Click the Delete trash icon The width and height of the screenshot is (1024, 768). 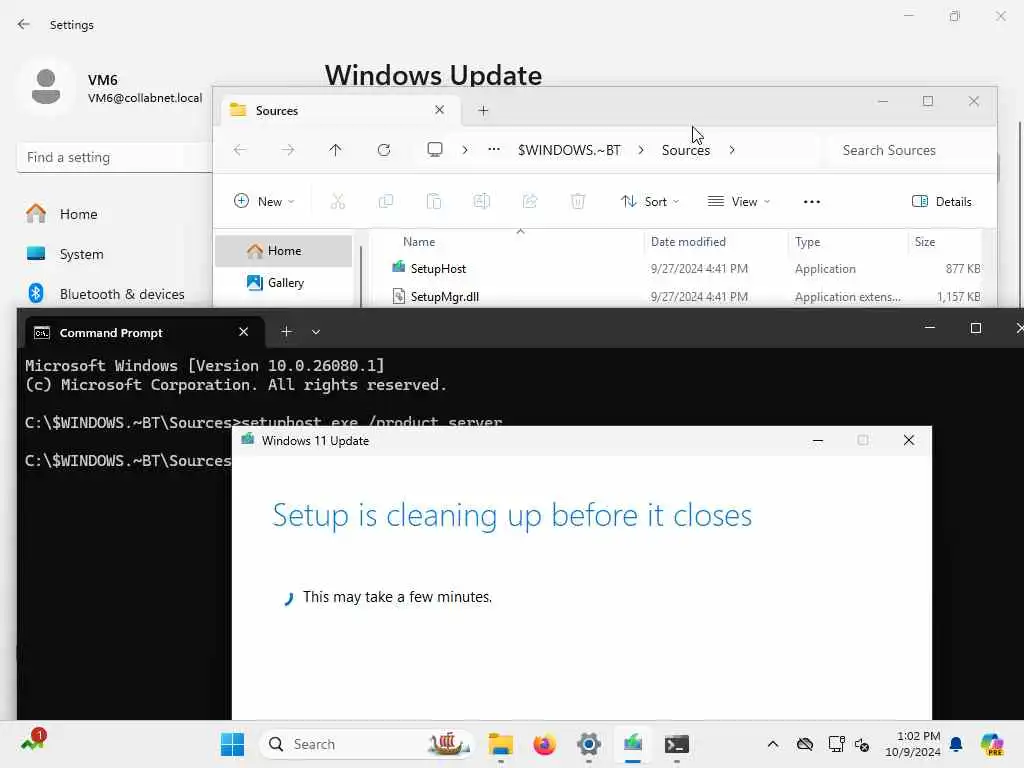pyautogui.click(x=578, y=201)
